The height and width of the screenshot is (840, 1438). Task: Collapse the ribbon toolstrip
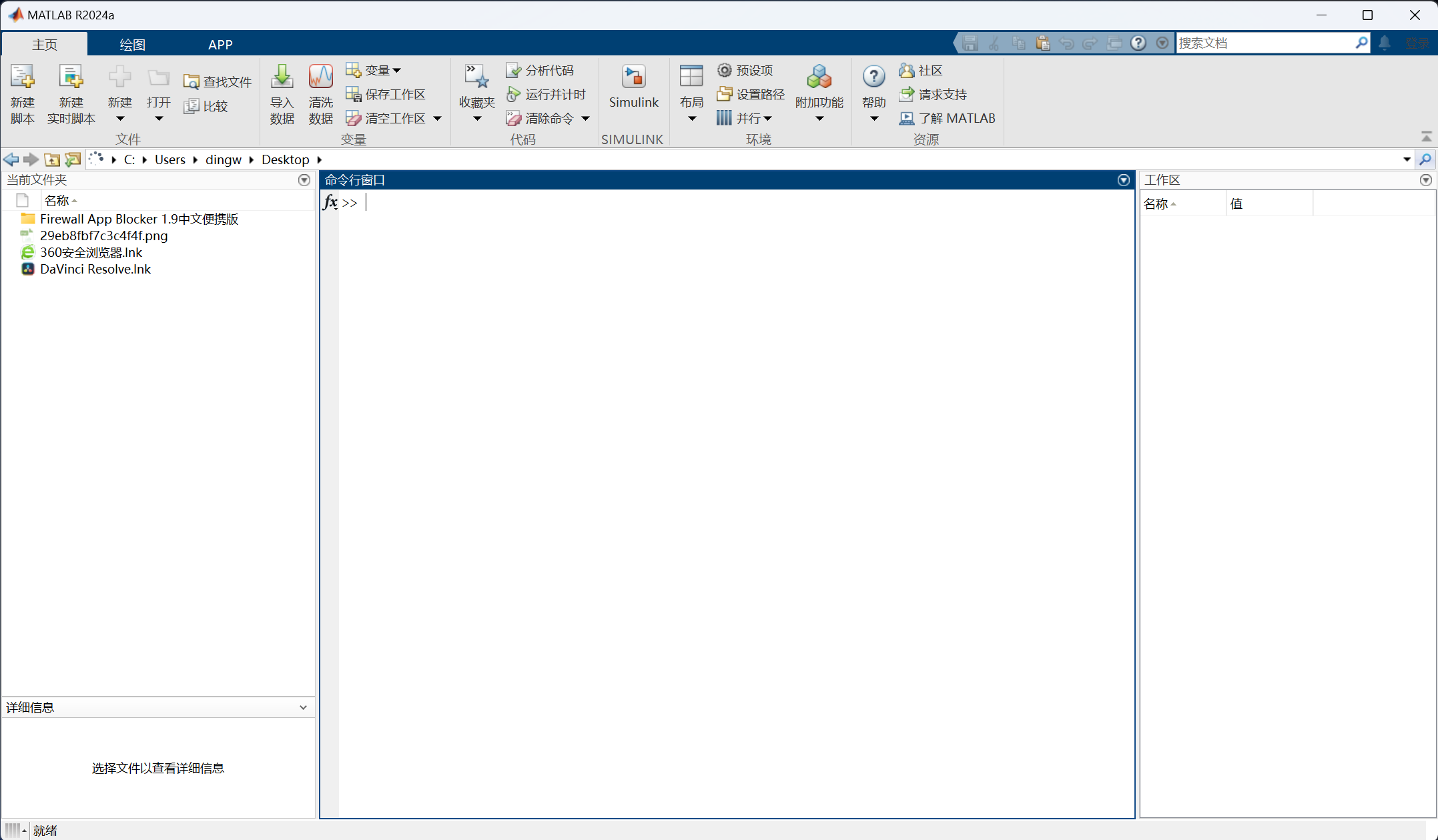1426,136
